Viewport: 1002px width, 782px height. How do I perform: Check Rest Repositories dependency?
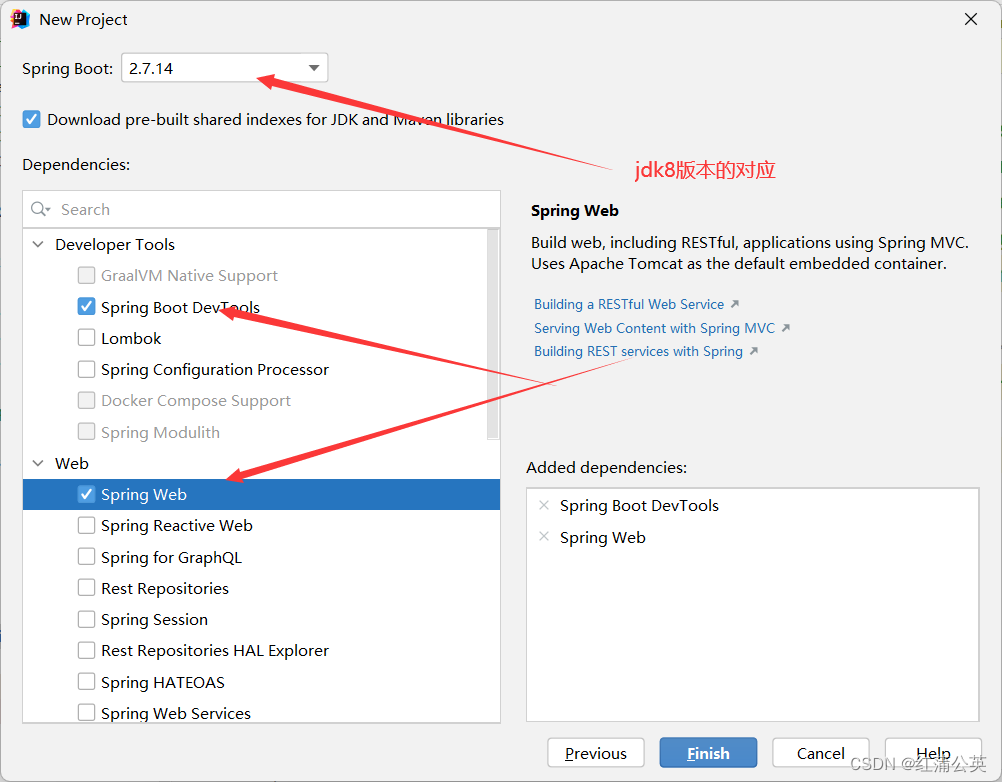[86, 587]
